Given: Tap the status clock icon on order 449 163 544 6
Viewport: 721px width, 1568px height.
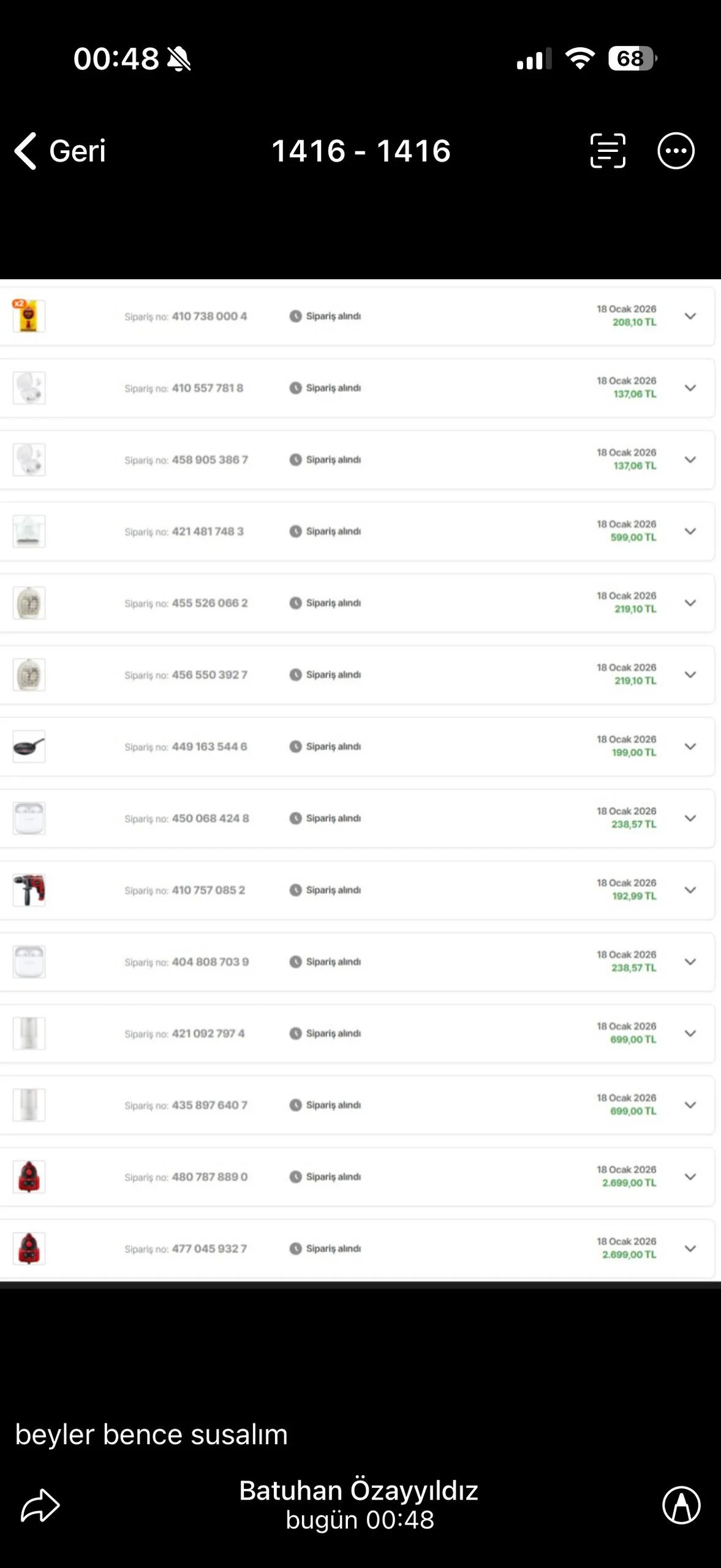Looking at the screenshot, I should 295,747.
